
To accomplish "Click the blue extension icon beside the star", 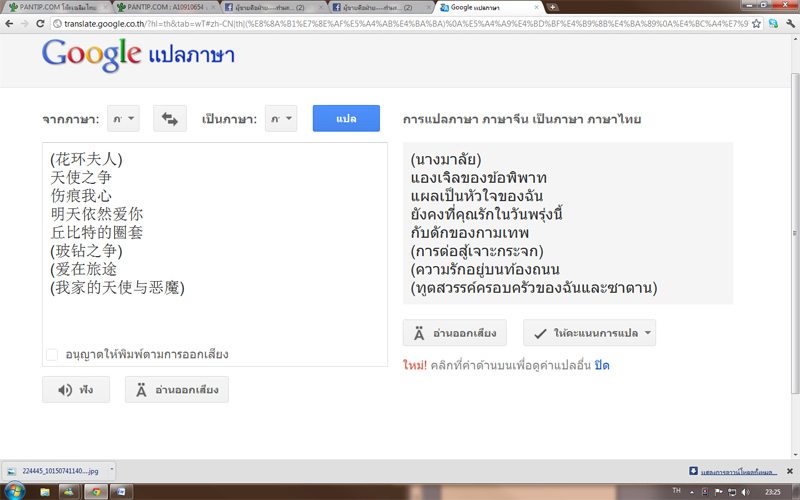I will [773, 23].
